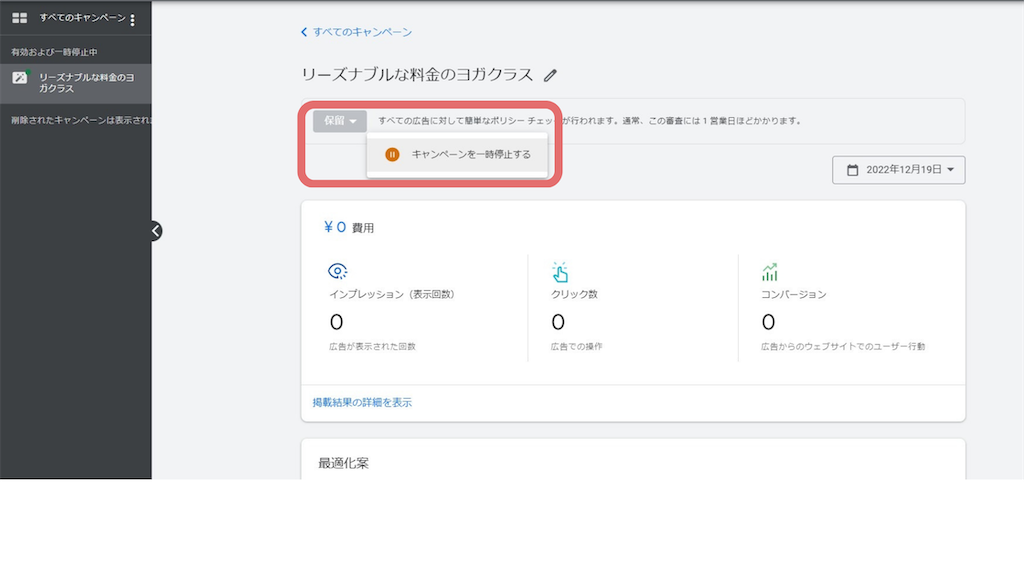The height and width of the screenshot is (576, 1024).
Task: Select キャンペーンを一時停止する menu item
Action: [x=457, y=155]
